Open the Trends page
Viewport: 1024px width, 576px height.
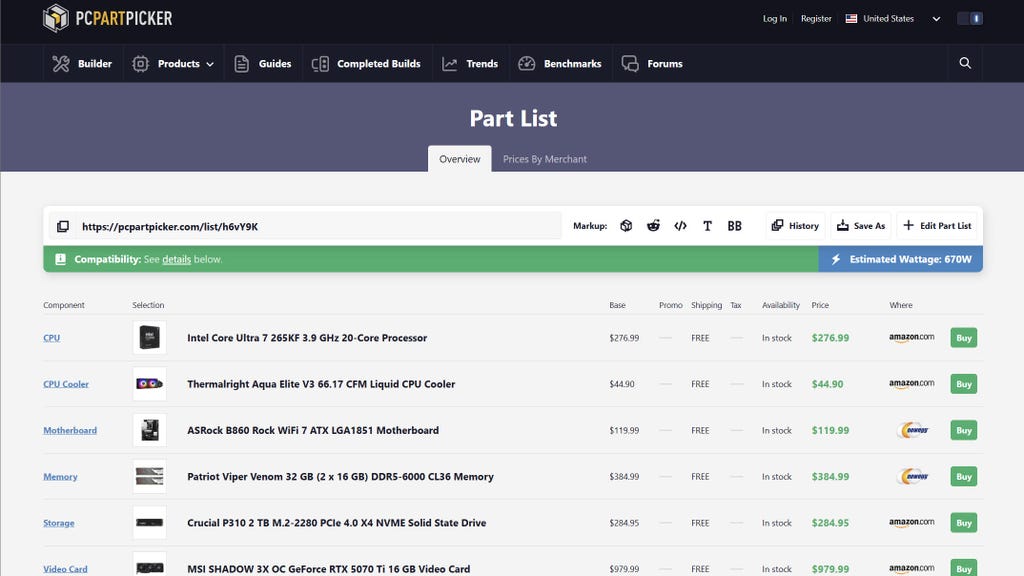pos(470,63)
